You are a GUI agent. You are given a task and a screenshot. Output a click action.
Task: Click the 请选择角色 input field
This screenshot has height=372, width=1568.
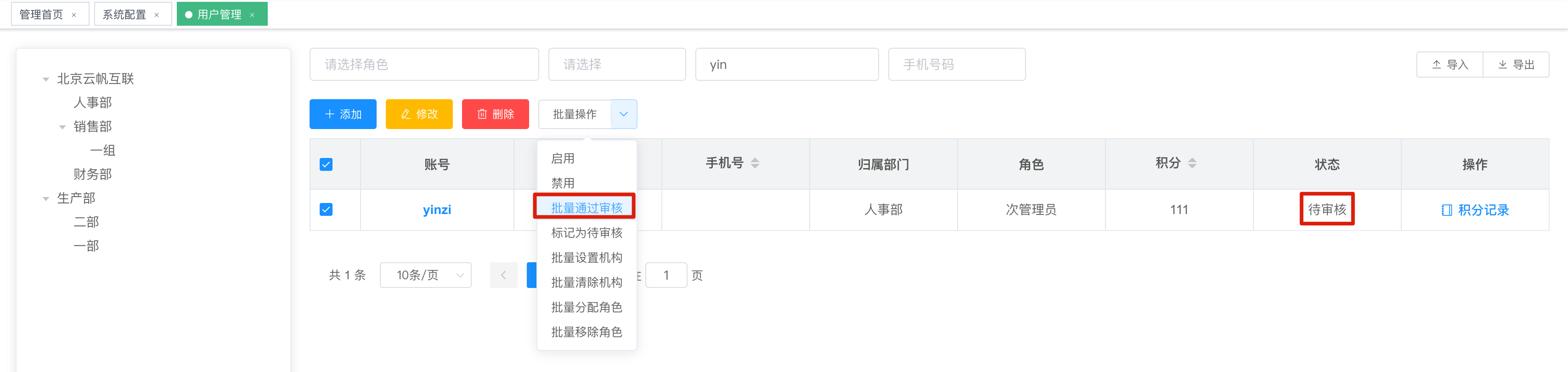[x=424, y=65]
